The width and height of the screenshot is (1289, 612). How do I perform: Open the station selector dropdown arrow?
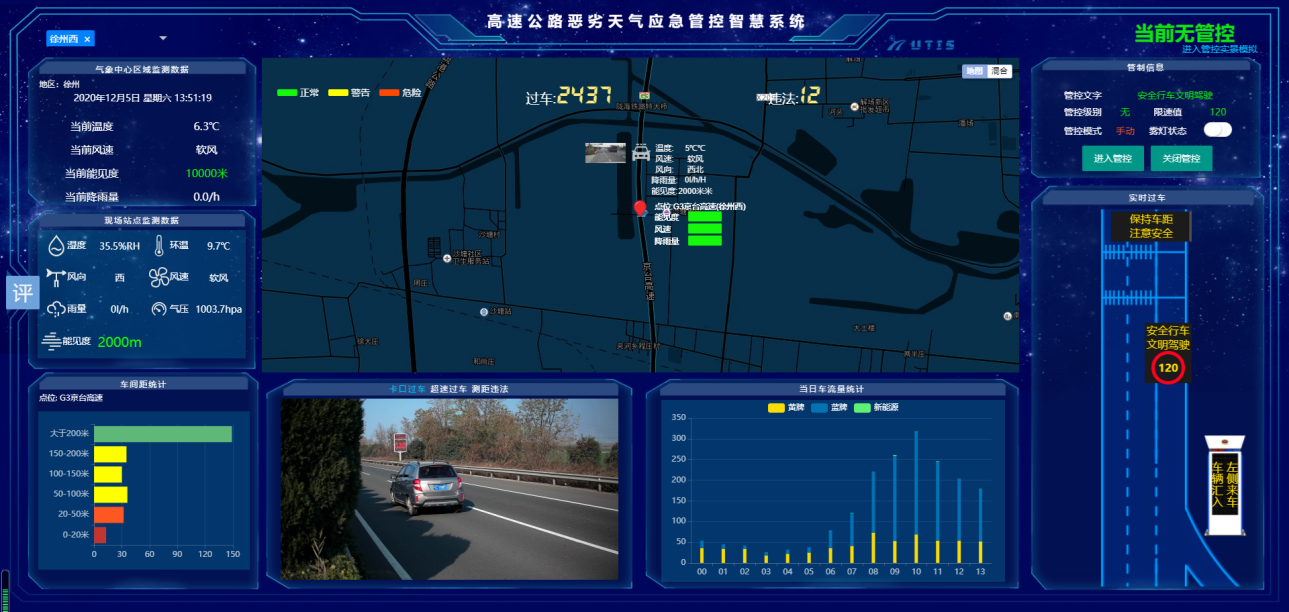point(163,38)
